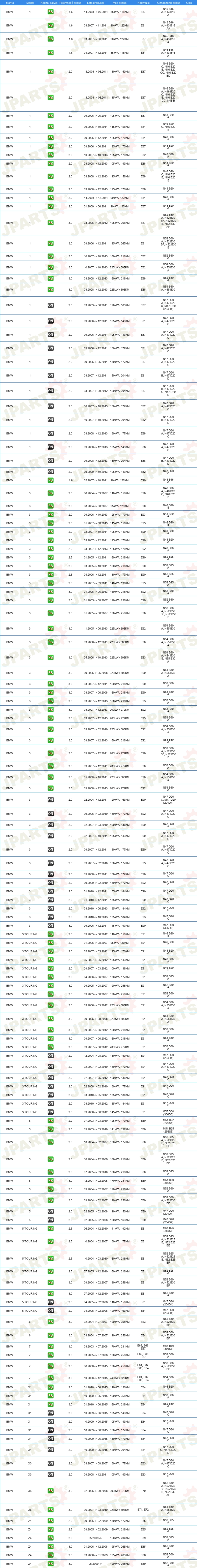Click the petrol icon in the model 5 M54 B22 (226S1) row
The height and width of the screenshot is (1568, 197).
coord(50,1121)
